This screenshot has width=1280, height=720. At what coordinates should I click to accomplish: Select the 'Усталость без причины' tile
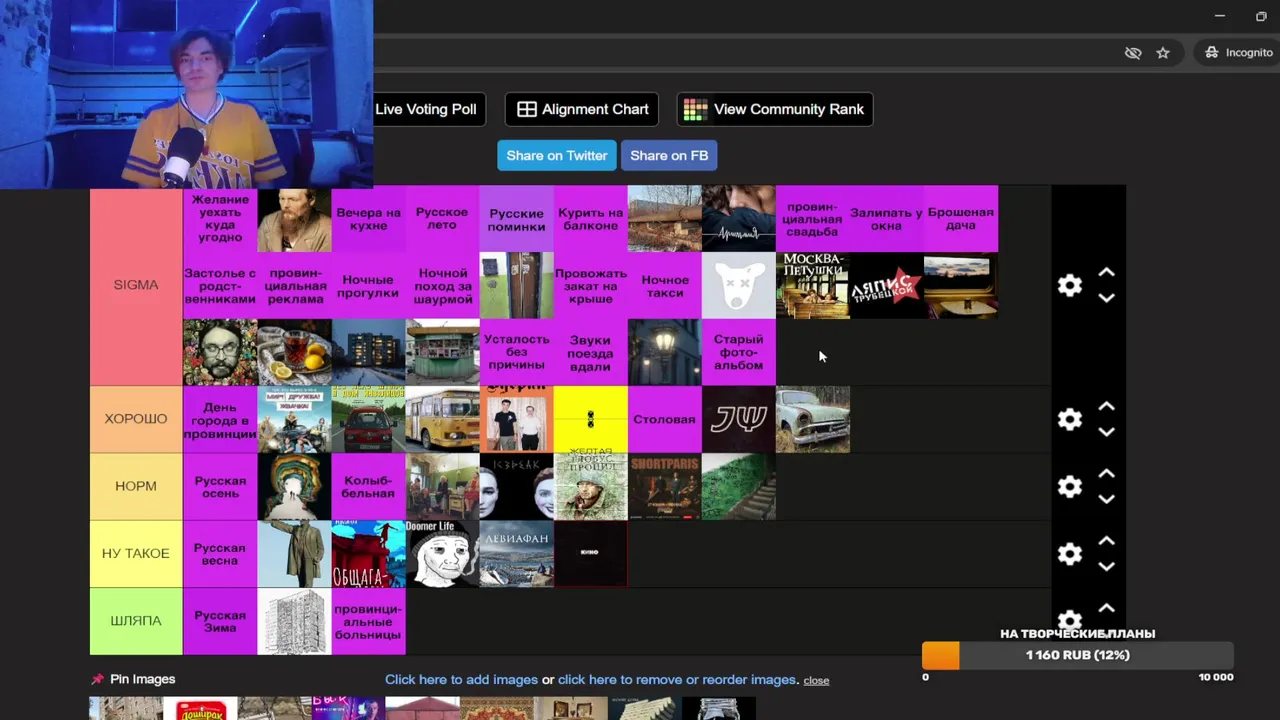516,352
